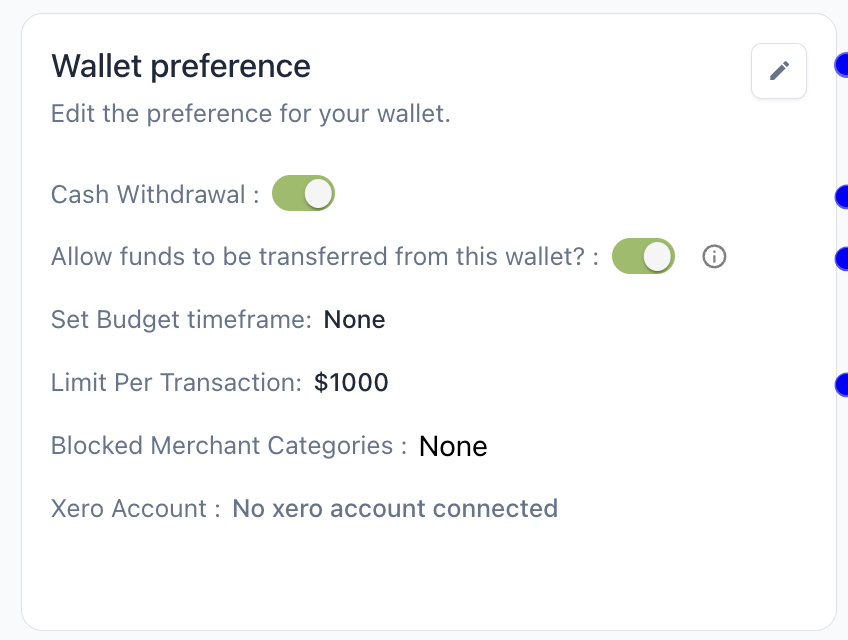This screenshot has width=848, height=640.
Task: Click the Xero Account label
Action: 135,508
